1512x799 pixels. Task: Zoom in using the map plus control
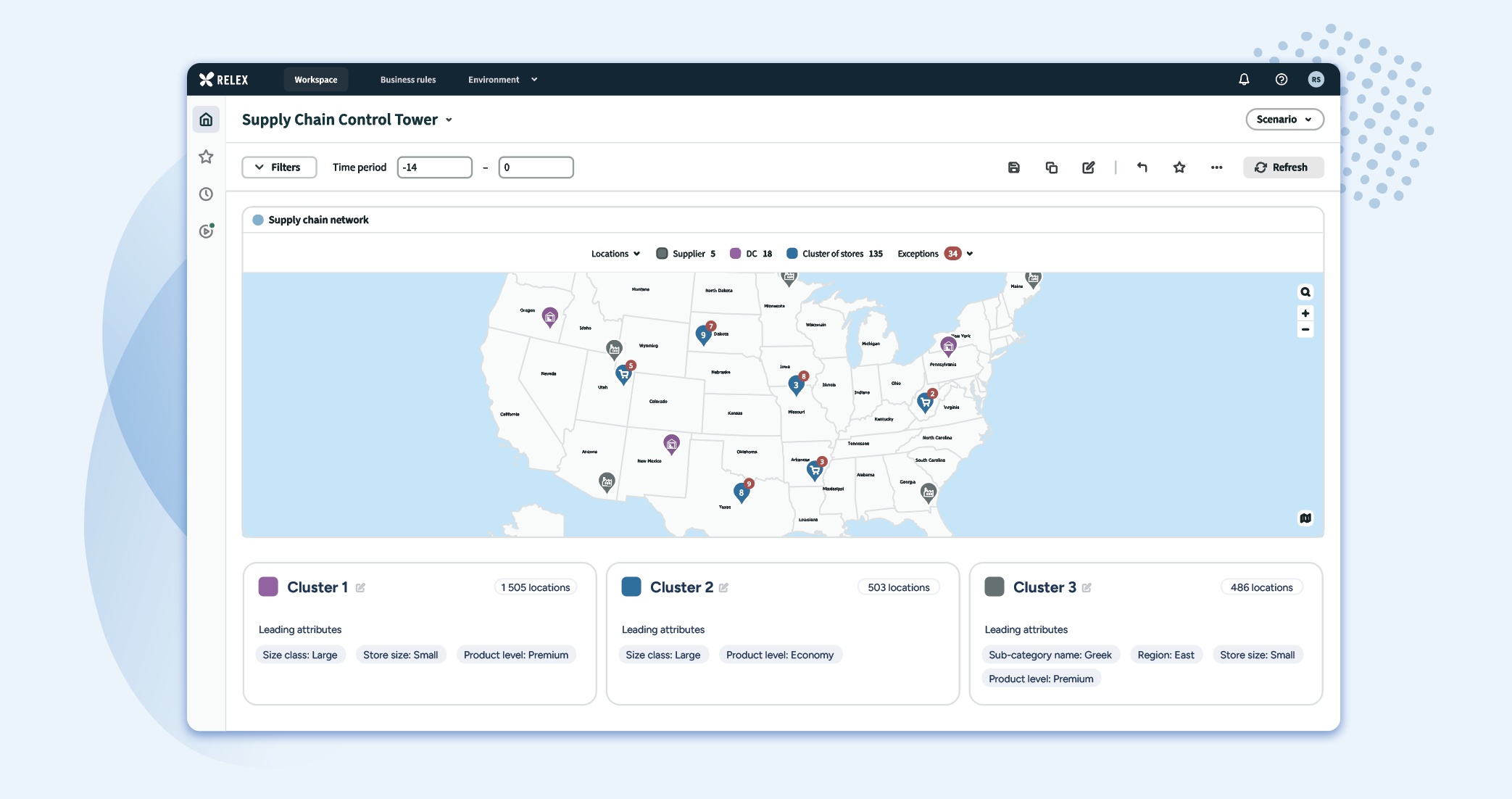point(1305,313)
